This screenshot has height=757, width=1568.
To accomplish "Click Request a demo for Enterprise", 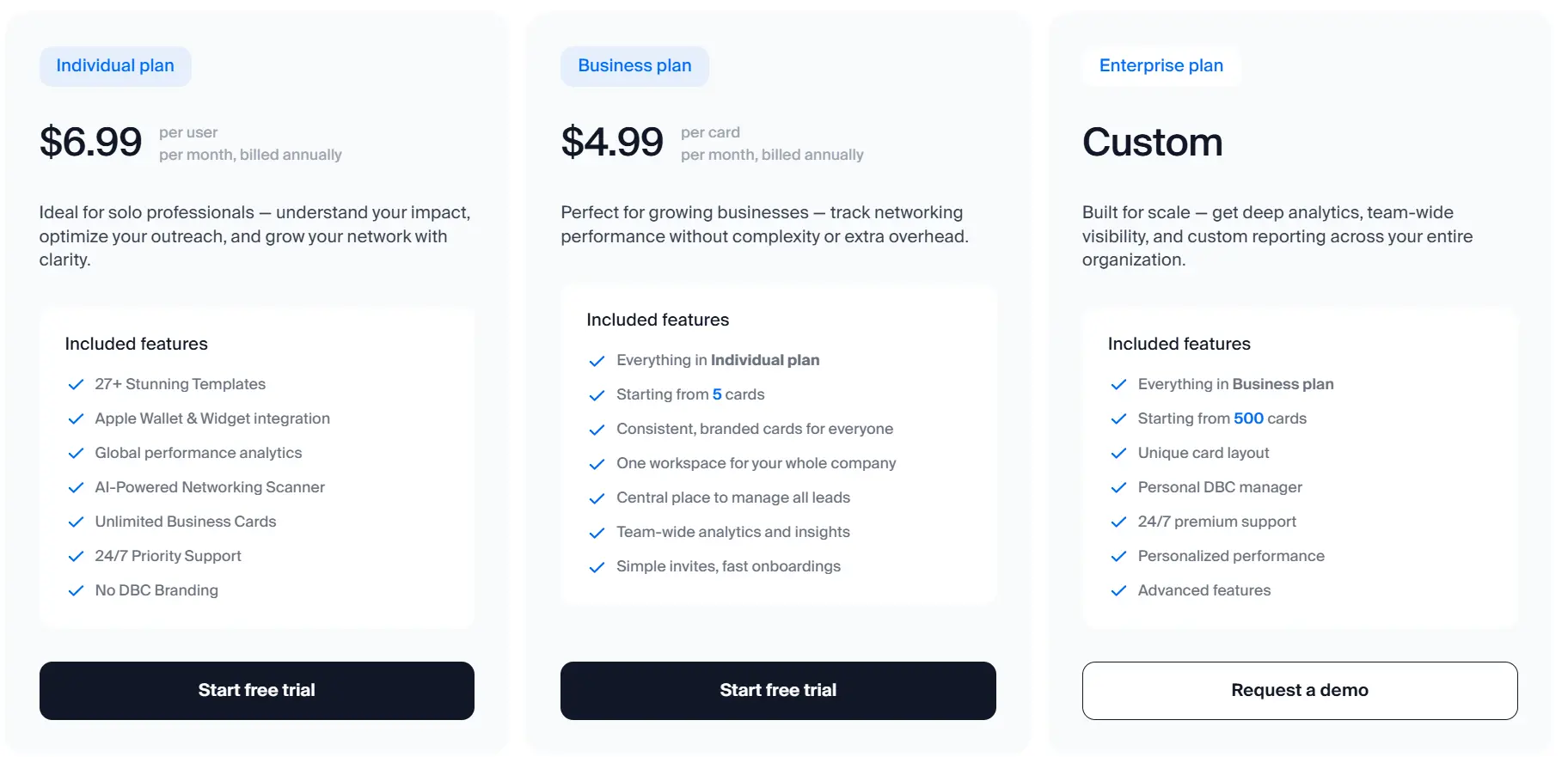I will [1299, 690].
